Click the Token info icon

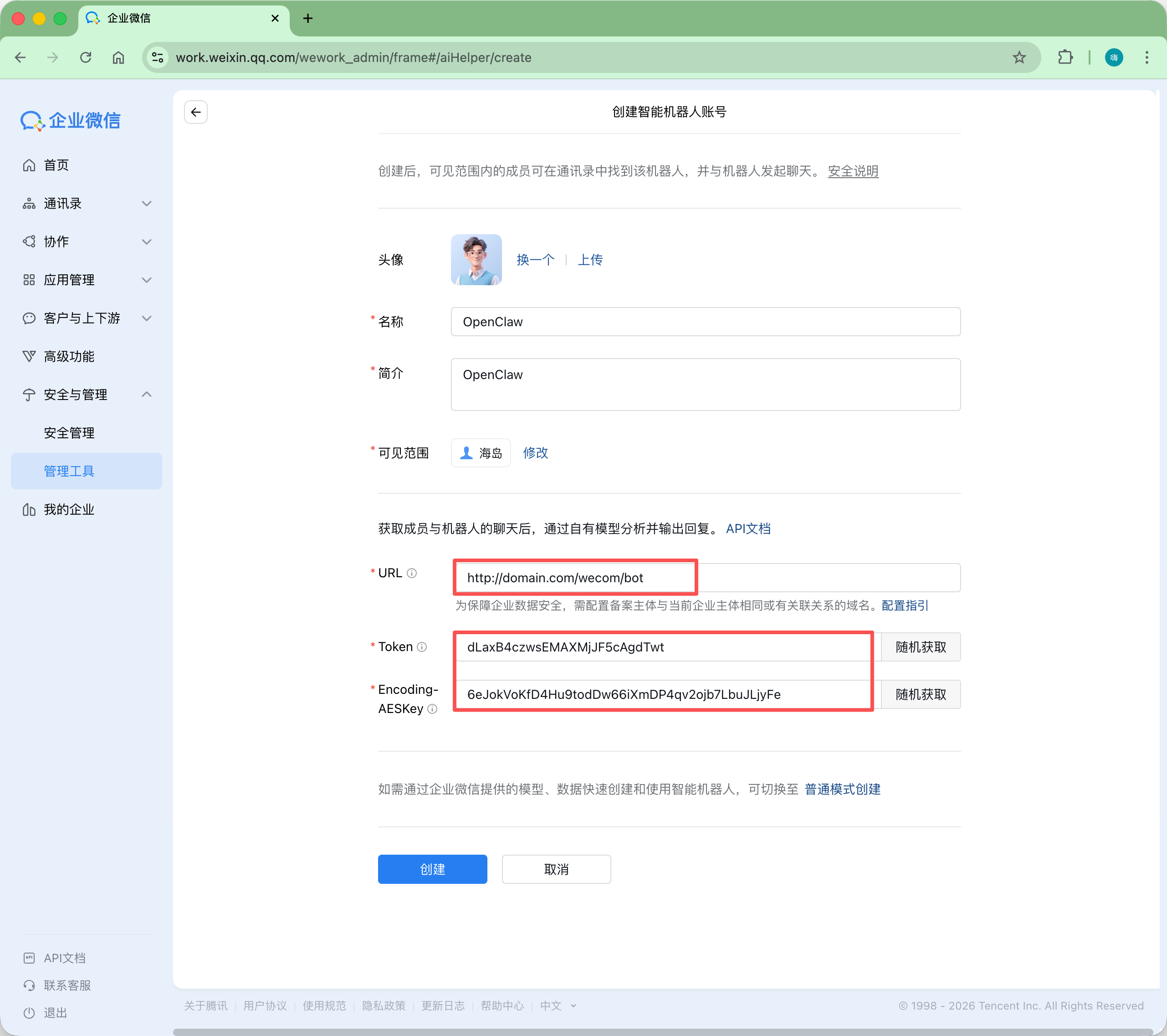coord(422,646)
